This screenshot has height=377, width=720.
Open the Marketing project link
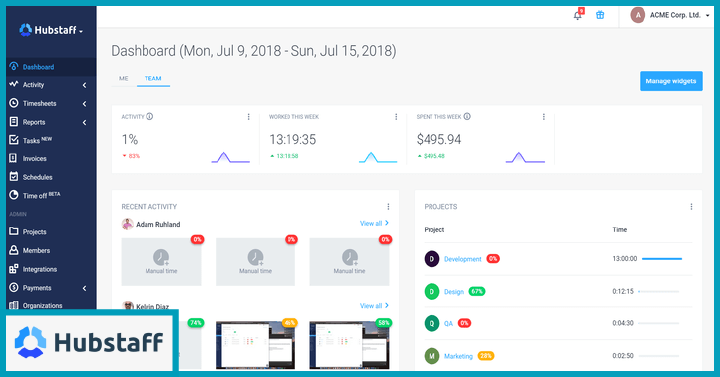tap(458, 356)
